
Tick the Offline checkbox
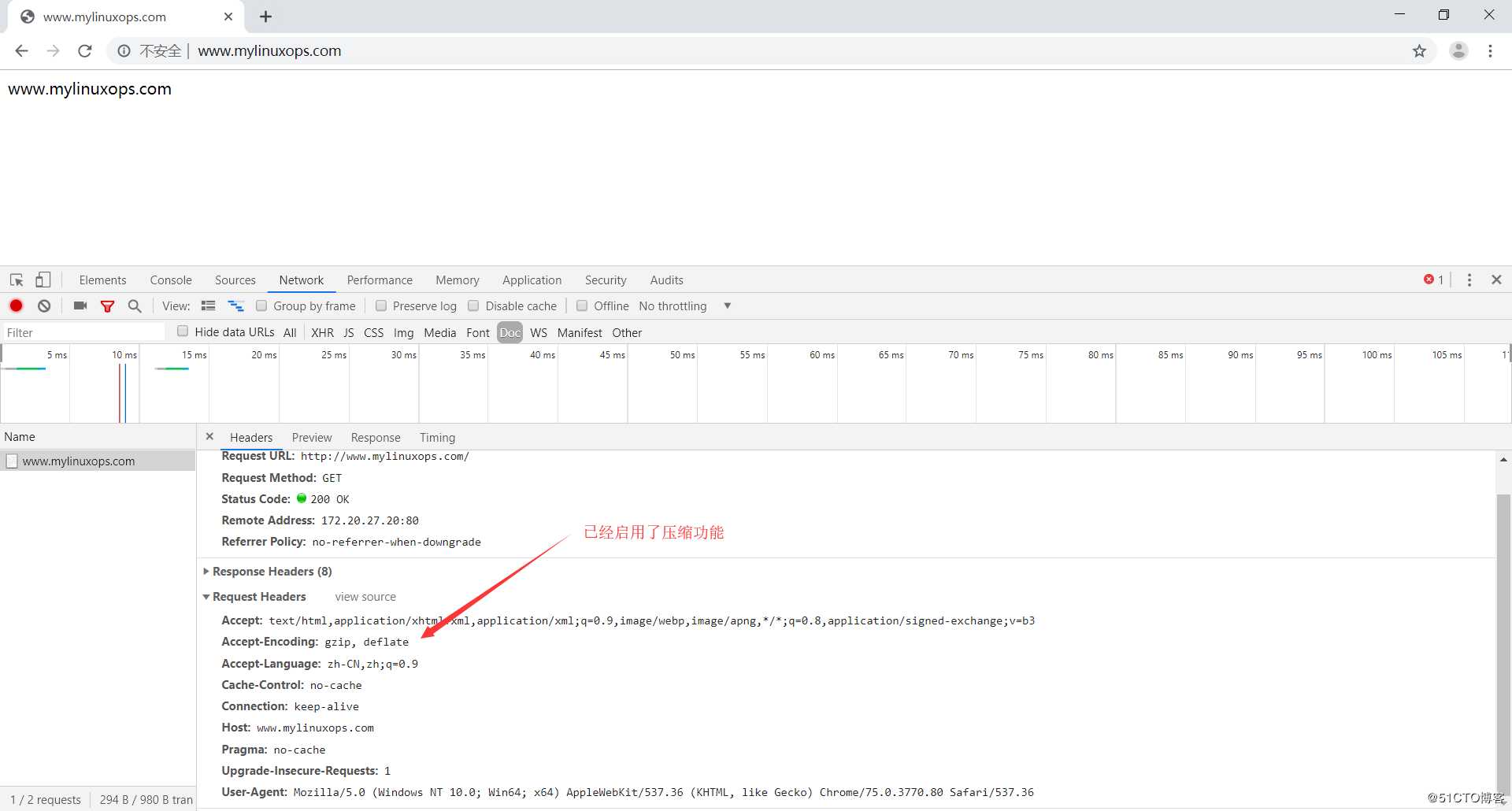[x=582, y=306]
